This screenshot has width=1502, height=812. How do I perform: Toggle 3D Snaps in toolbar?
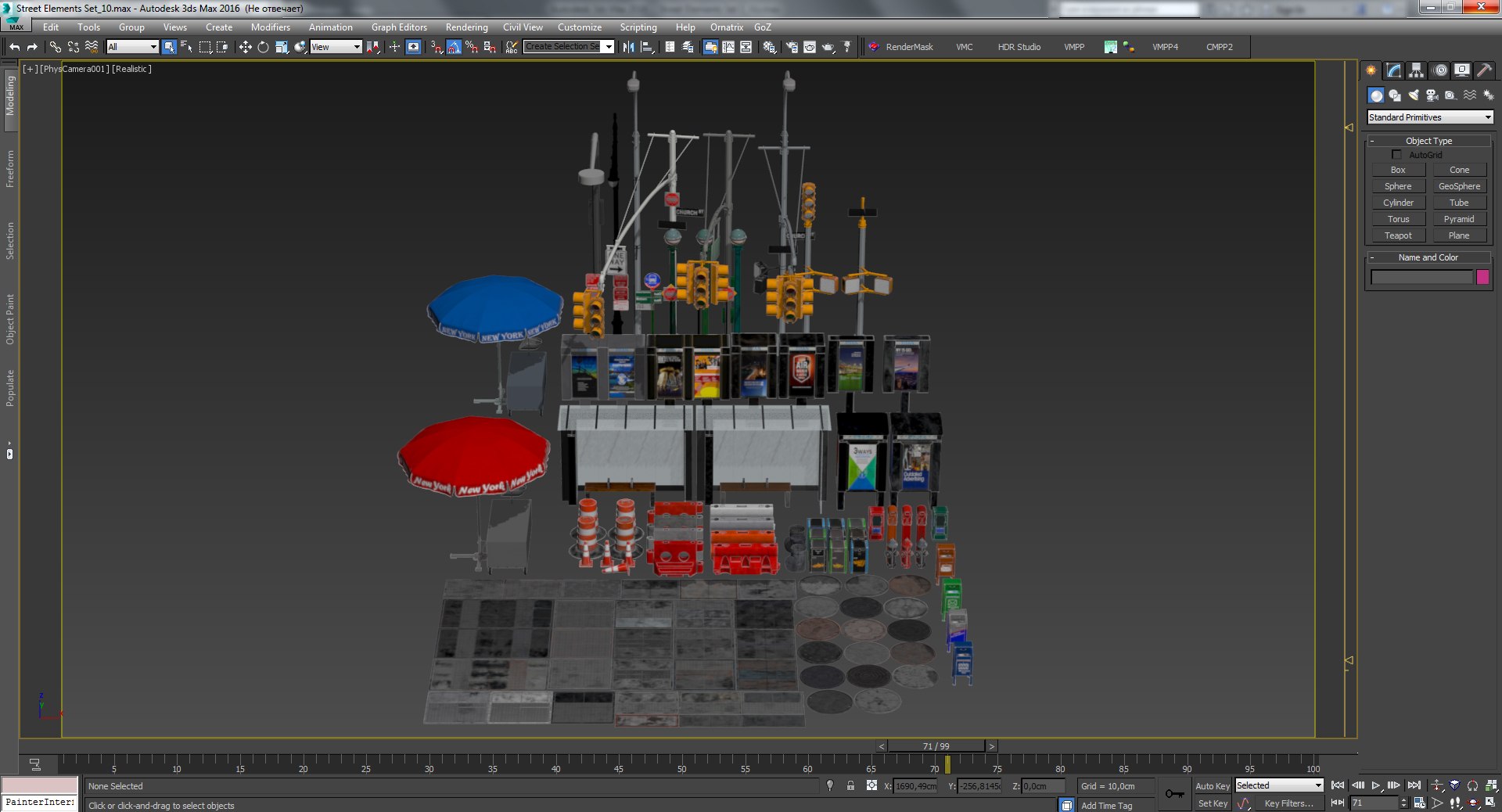[x=436, y=47]
